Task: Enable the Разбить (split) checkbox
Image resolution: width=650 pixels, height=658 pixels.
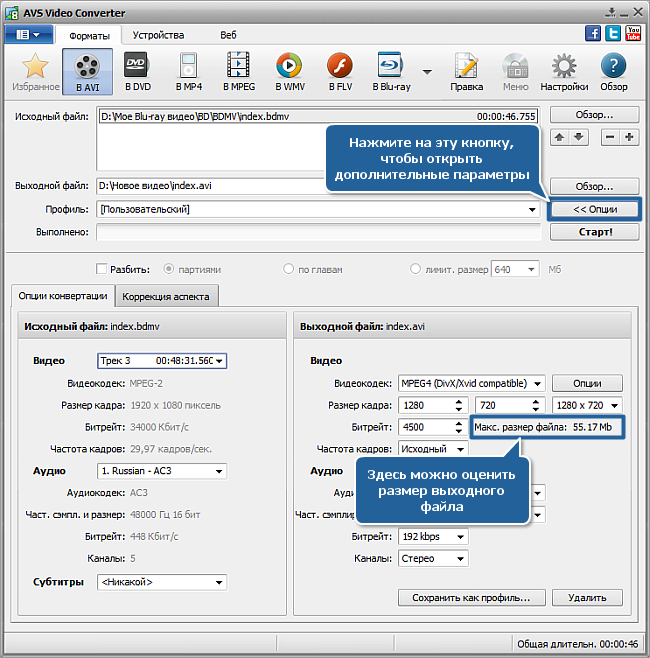Action: tap(102, 269)
